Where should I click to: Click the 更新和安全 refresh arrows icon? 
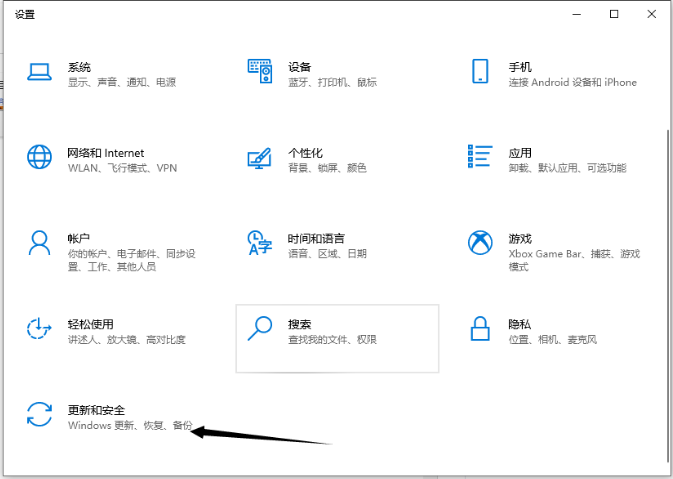click(x=39, y=415)
